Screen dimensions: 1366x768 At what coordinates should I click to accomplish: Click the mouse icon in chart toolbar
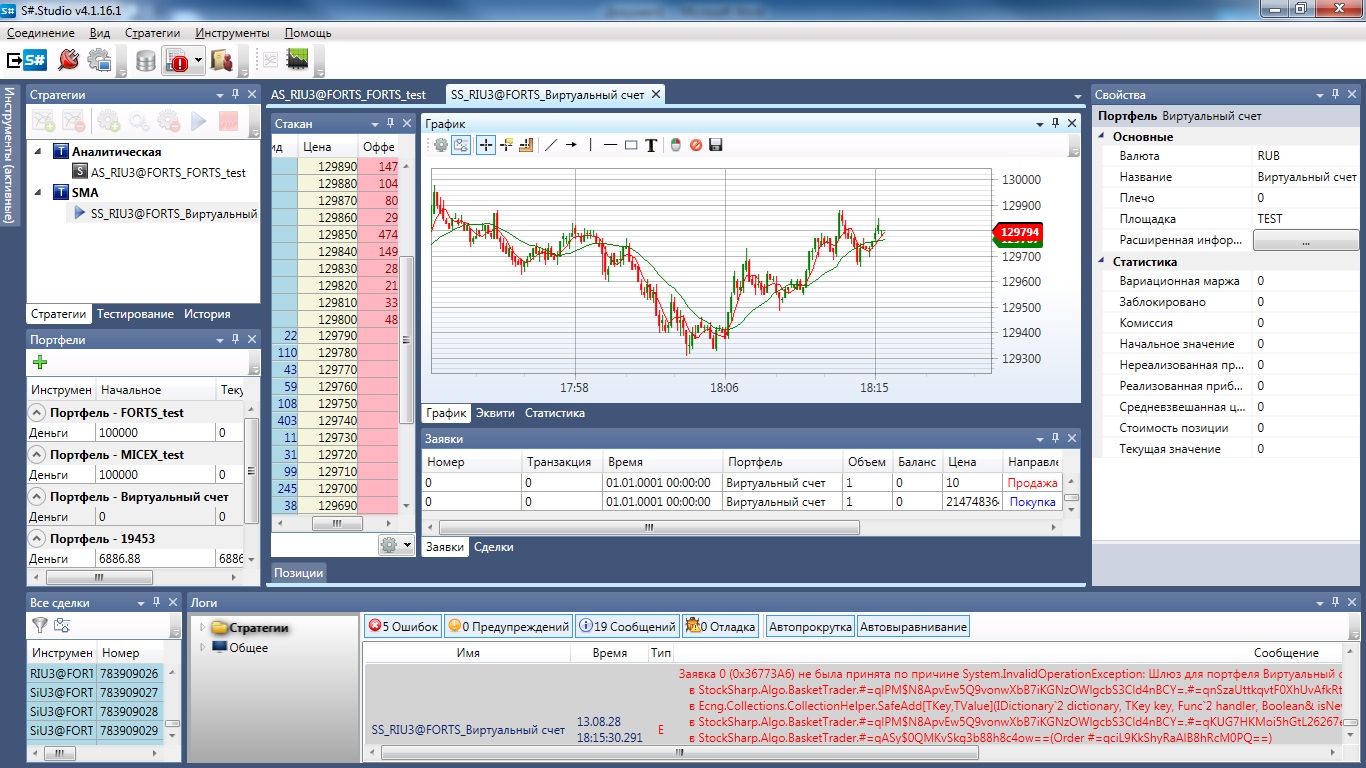point(676,145)
